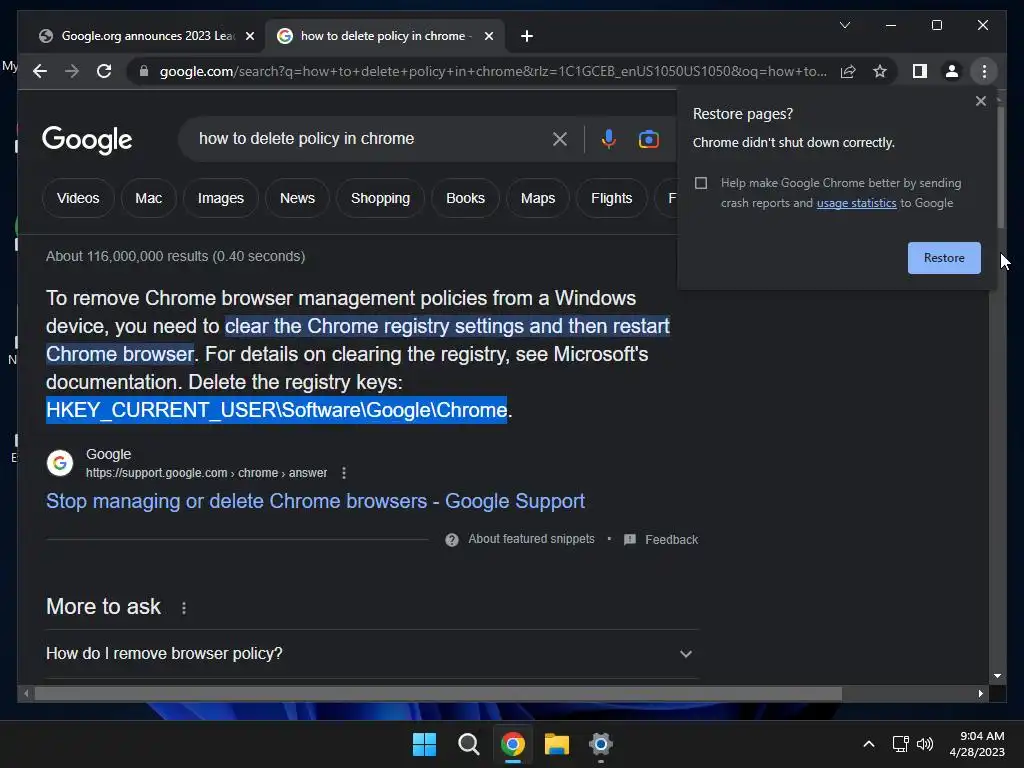Open network status tray icon

tap(901, 744)
